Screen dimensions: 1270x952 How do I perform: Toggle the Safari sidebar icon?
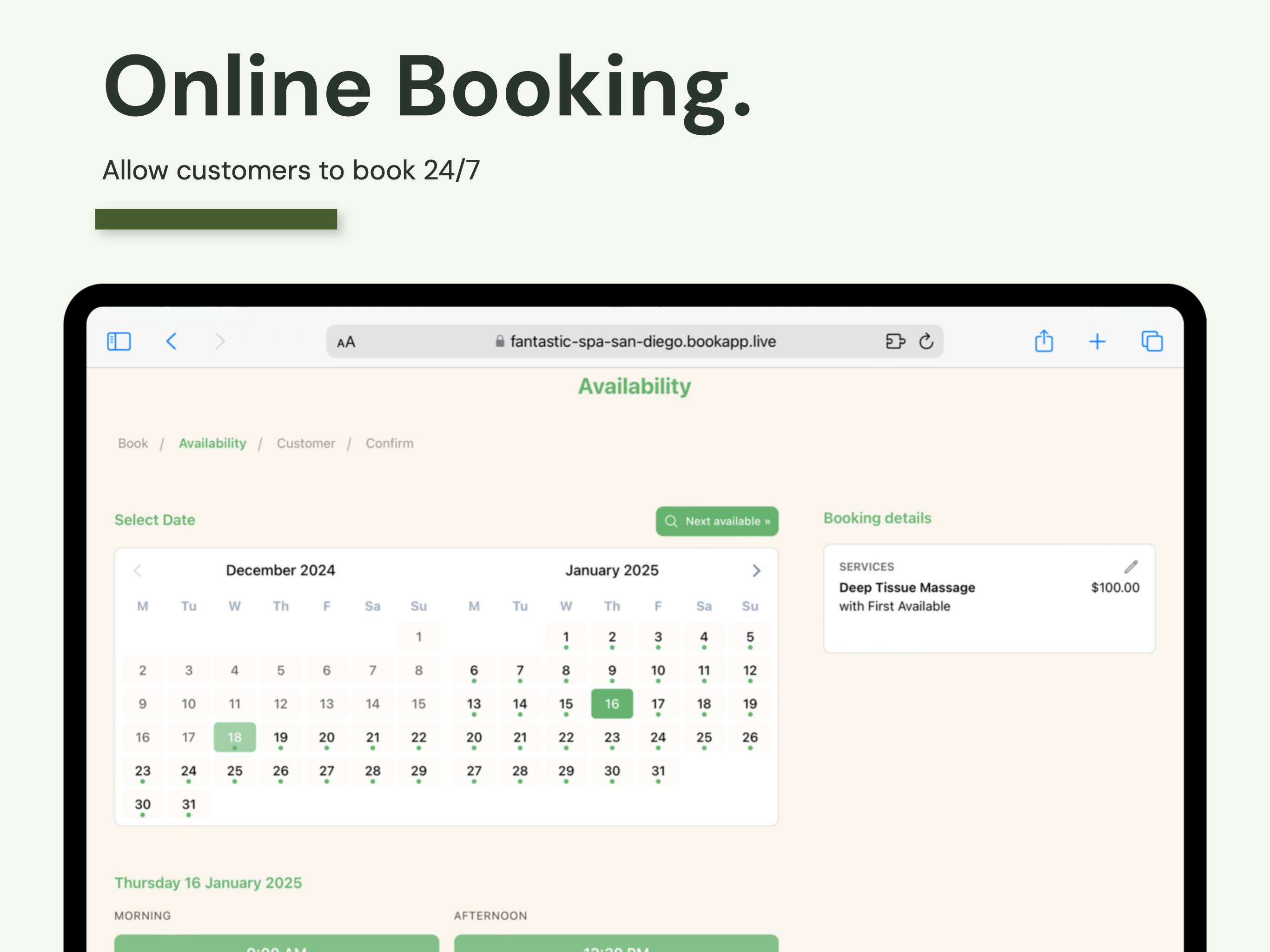[x=119, y=342]
